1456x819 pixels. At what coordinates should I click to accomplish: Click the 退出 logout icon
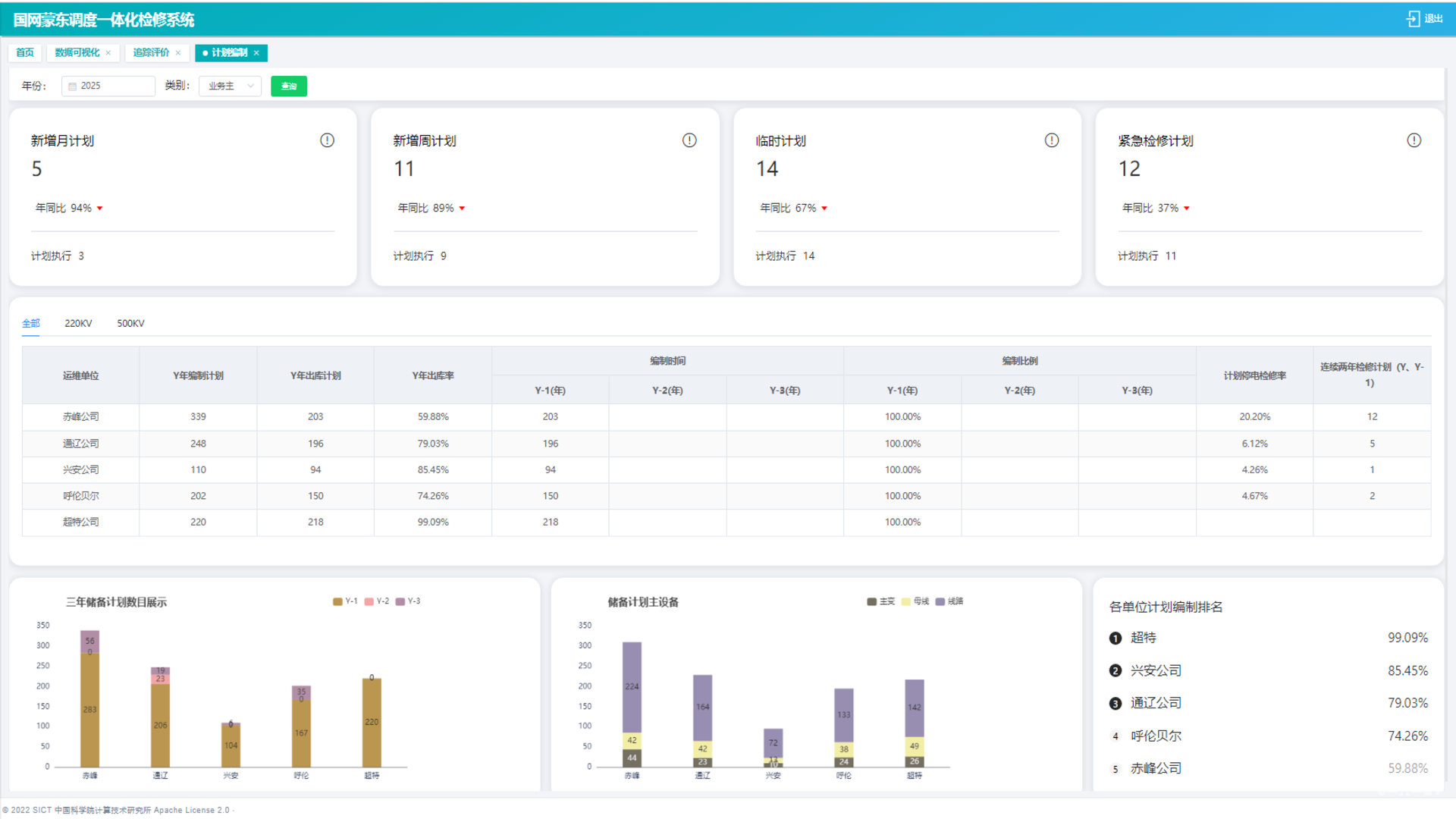coord(1414,19)
